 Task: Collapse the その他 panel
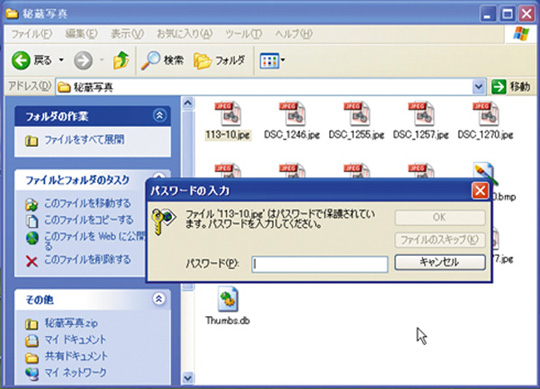(159, 299)
